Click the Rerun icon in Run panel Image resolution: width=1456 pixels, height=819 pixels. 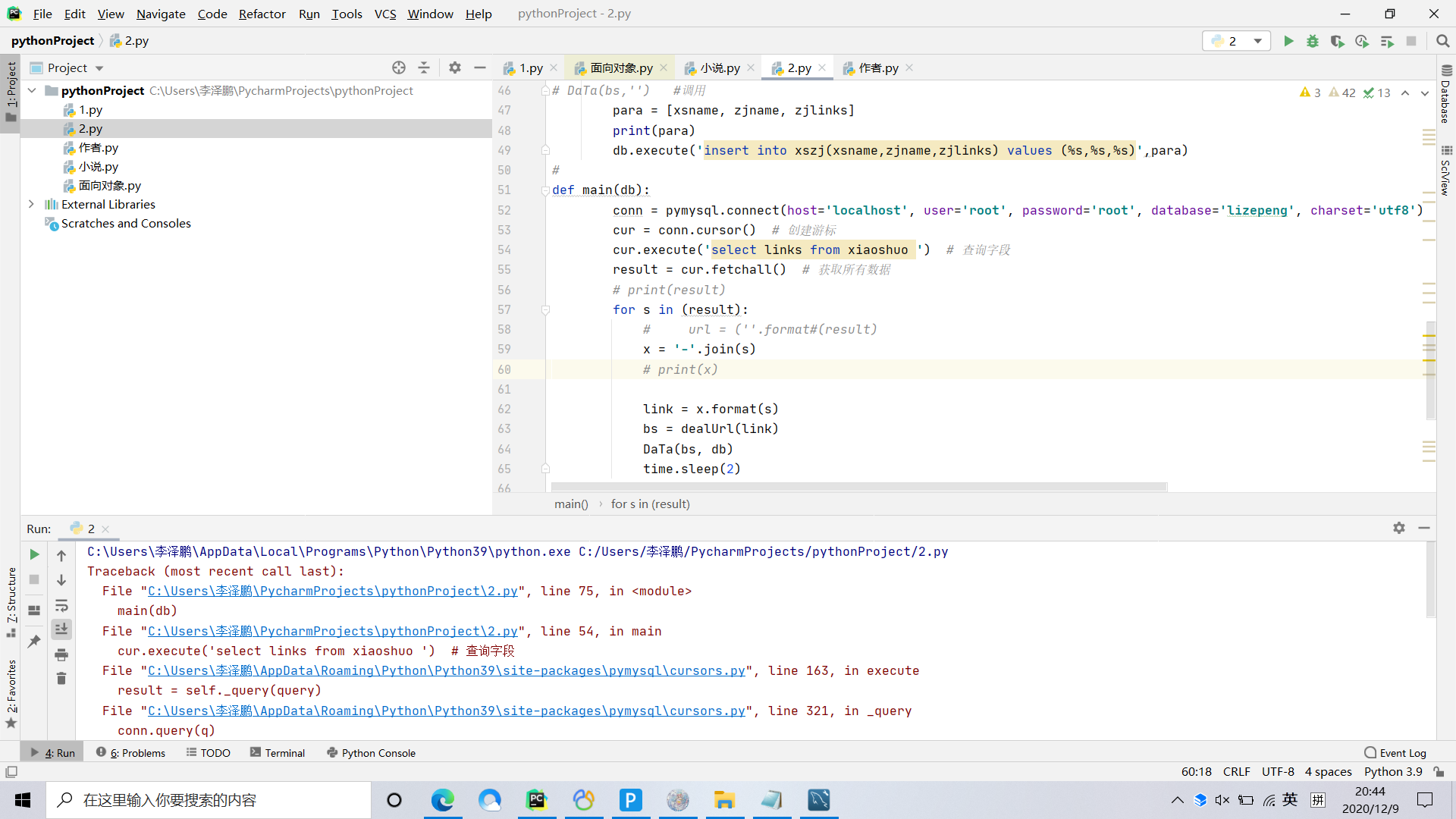coord(34,554)
